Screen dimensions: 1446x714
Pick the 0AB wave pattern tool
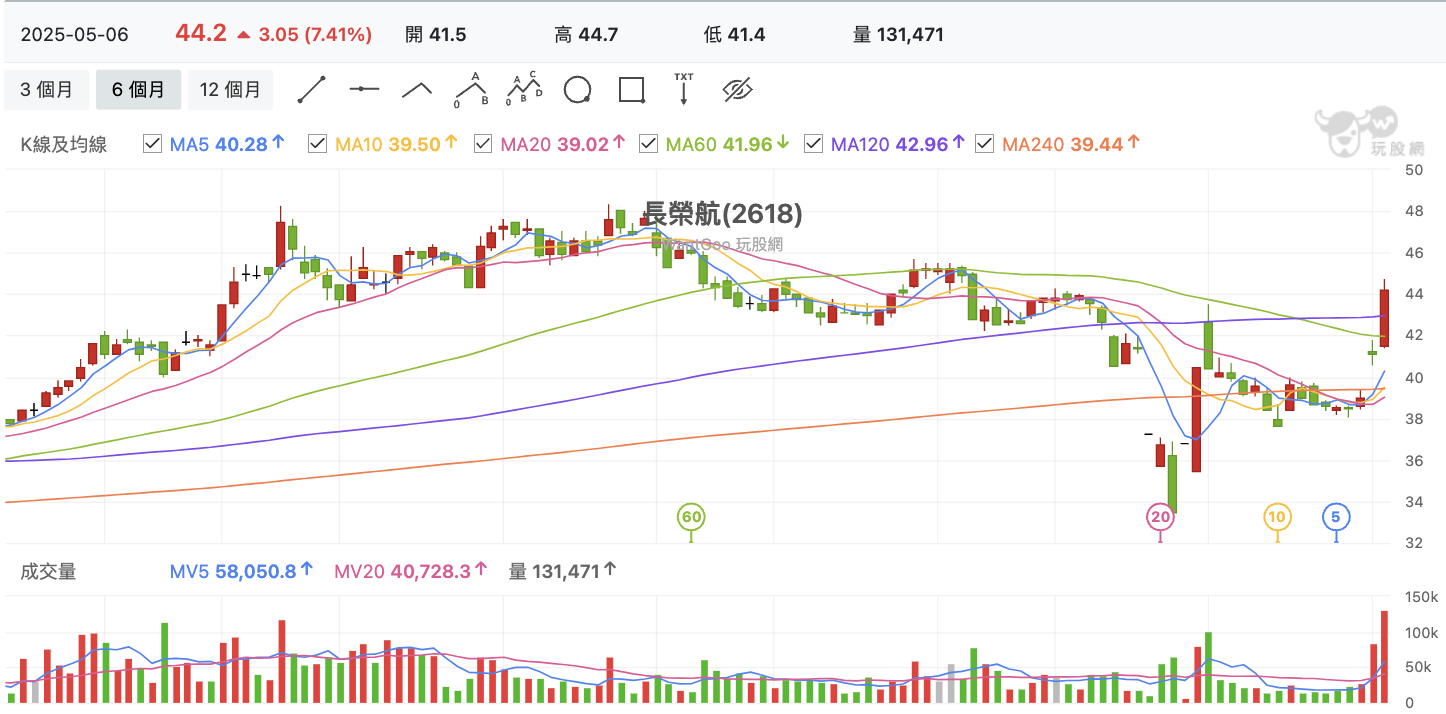(x=470, y=89)
